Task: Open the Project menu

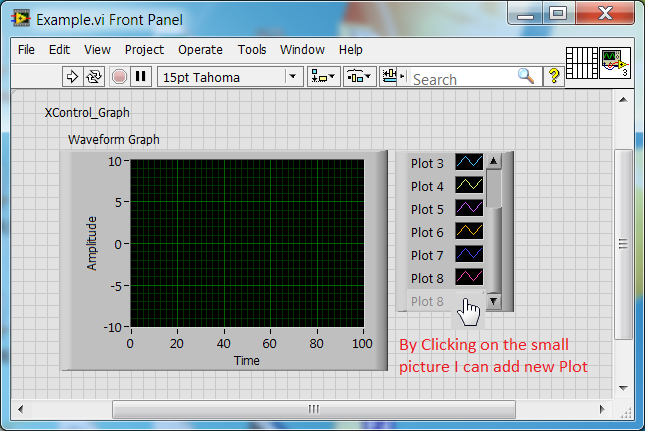Action: [x=144, y=49]
